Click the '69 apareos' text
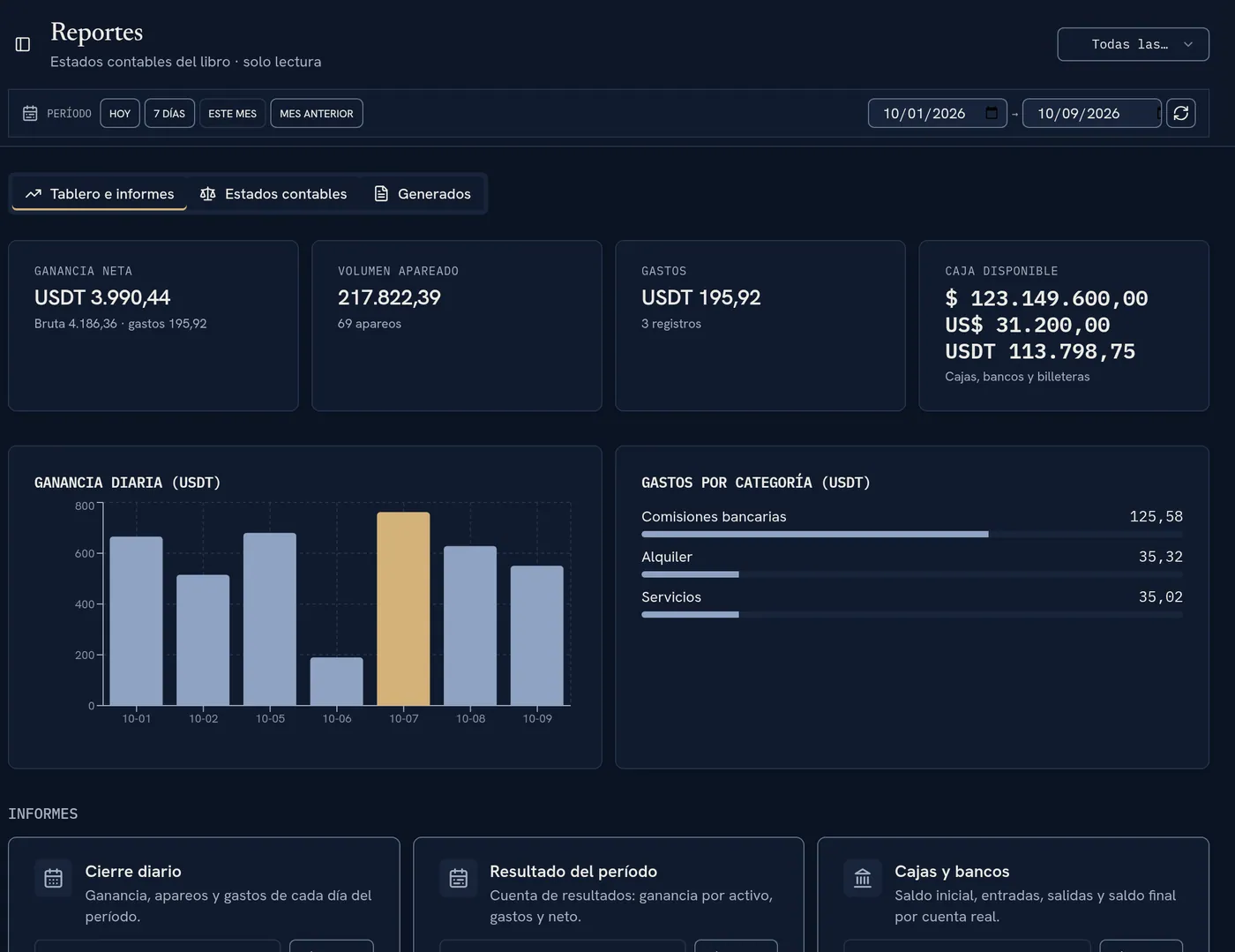Viewport: 1235px width, 952px height. coord(370,324)
